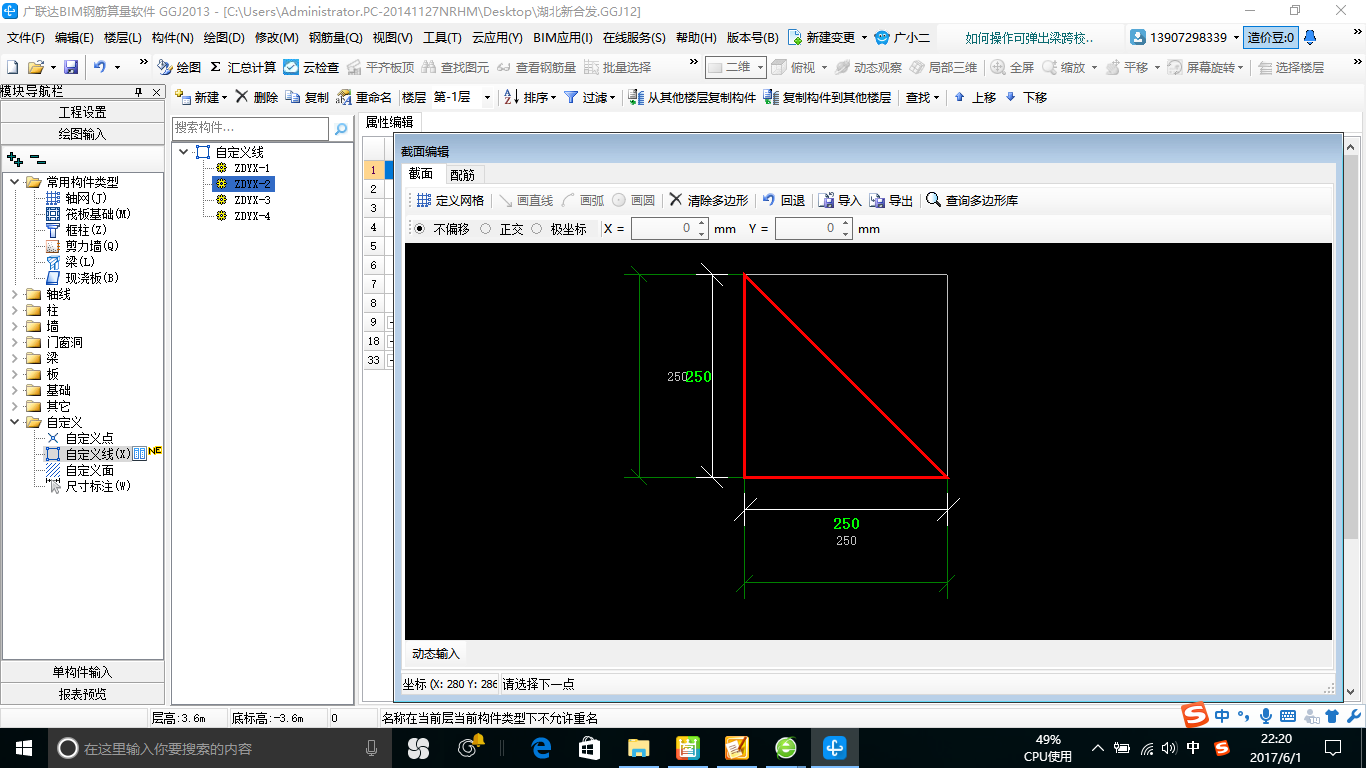Viewport: 1366px width, 768px height.
Task: Switch to 截面 tab
Action: 421,173
